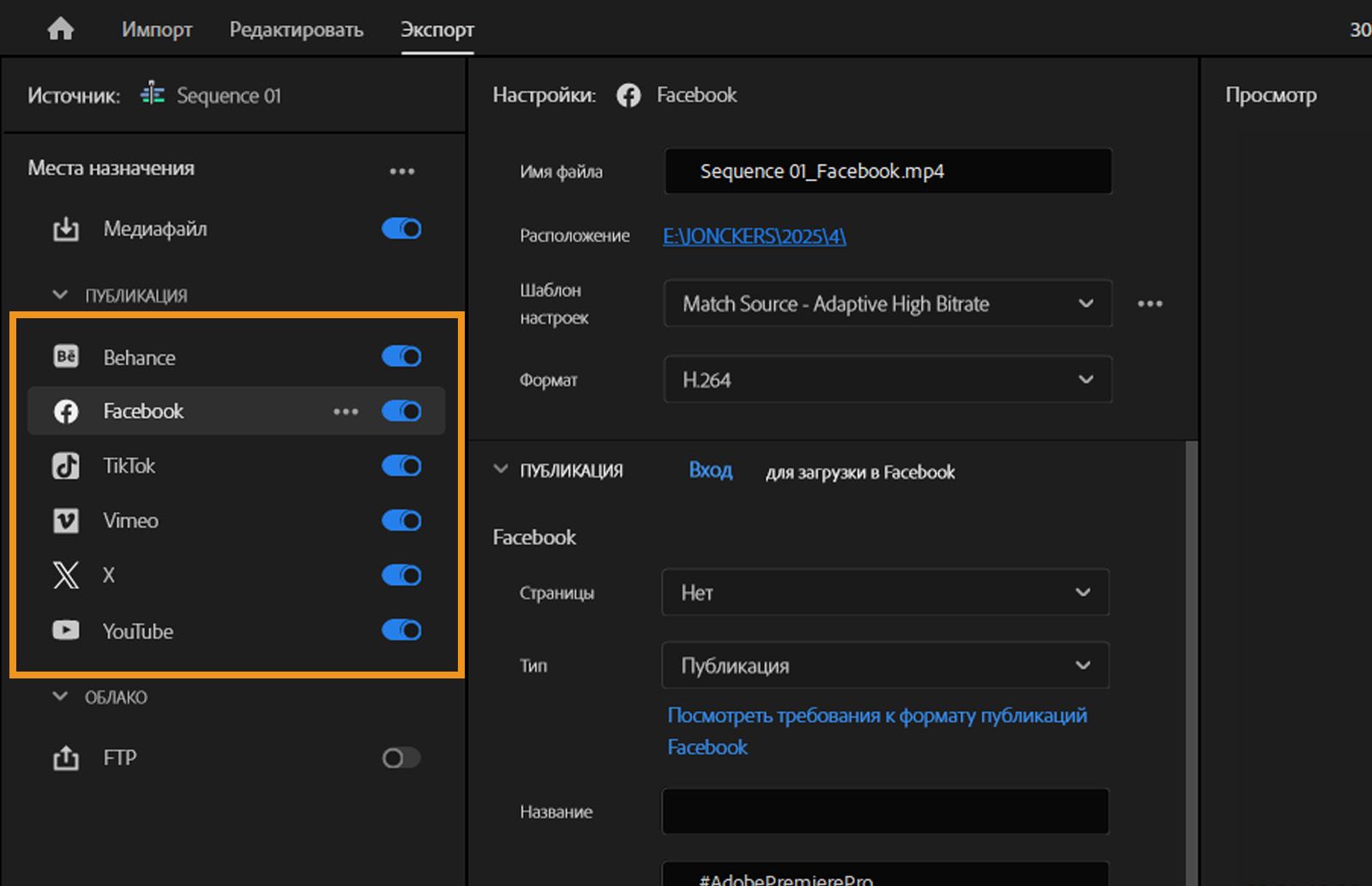This screenshot has height=886, width=1372.
Task: Select the Редактировать tab
Action: click(x=296, y=29)
